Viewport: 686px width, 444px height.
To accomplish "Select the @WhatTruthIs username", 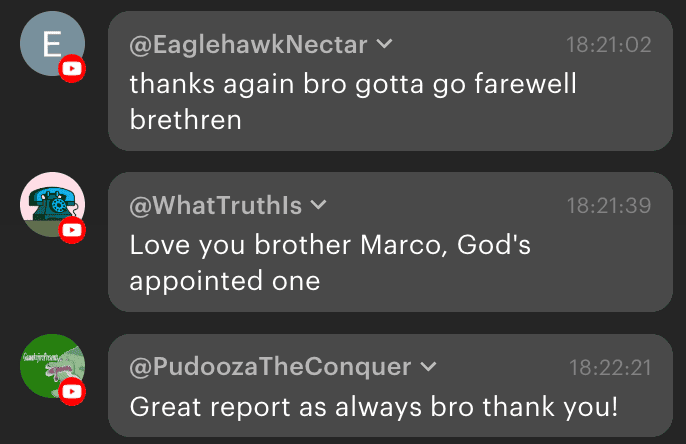I will click(x=215, y=205).
